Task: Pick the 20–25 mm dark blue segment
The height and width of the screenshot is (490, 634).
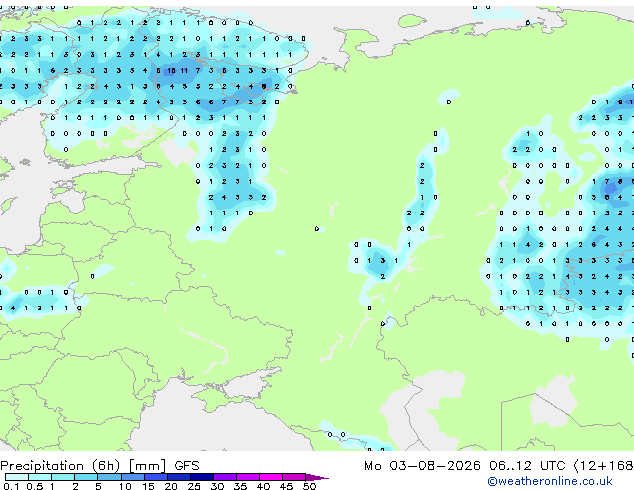Action: tap(179, 477)
